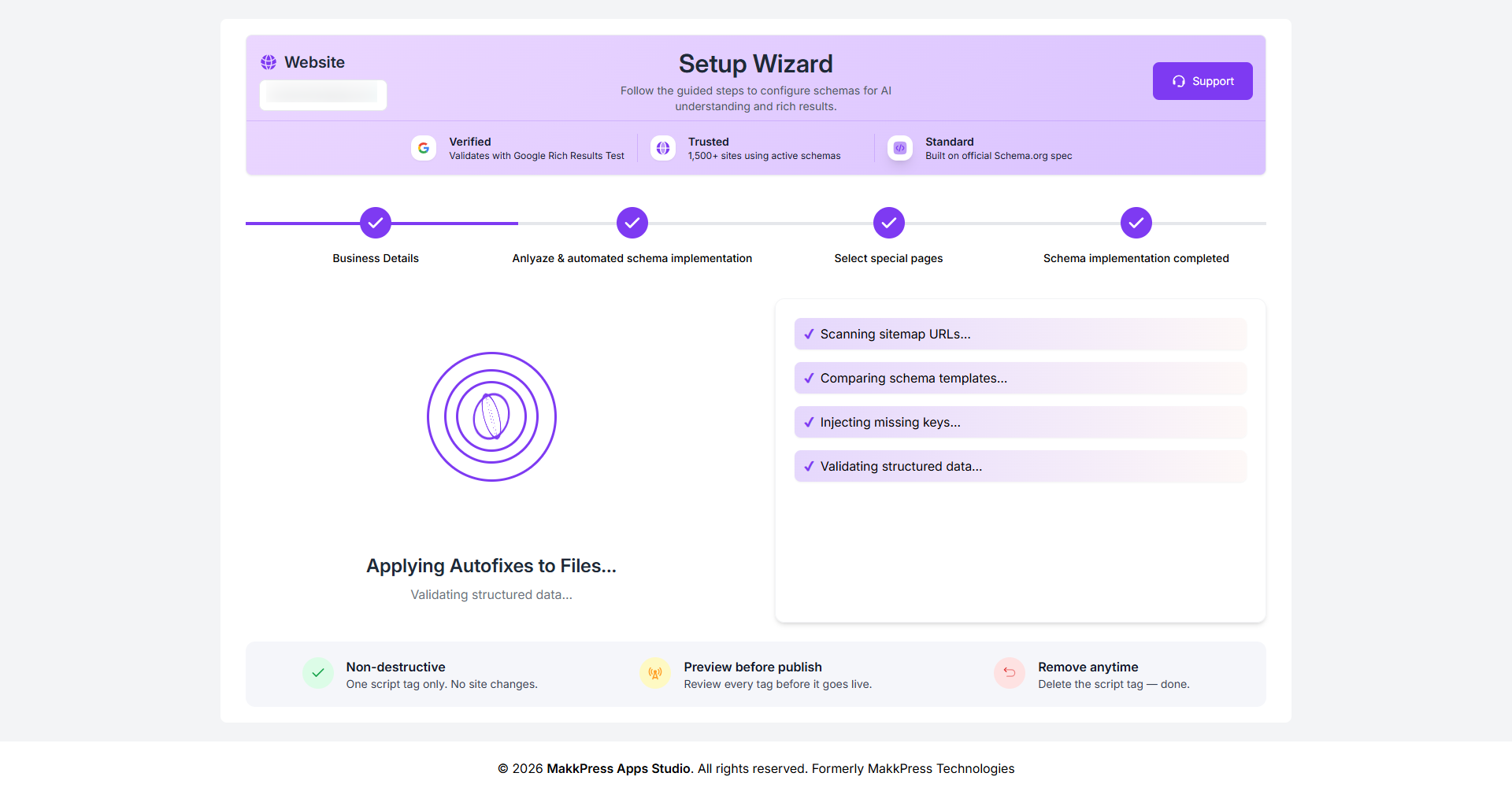Click the Preview before publish broadcast icon
Screen dimensions: 1512x795
655,674
